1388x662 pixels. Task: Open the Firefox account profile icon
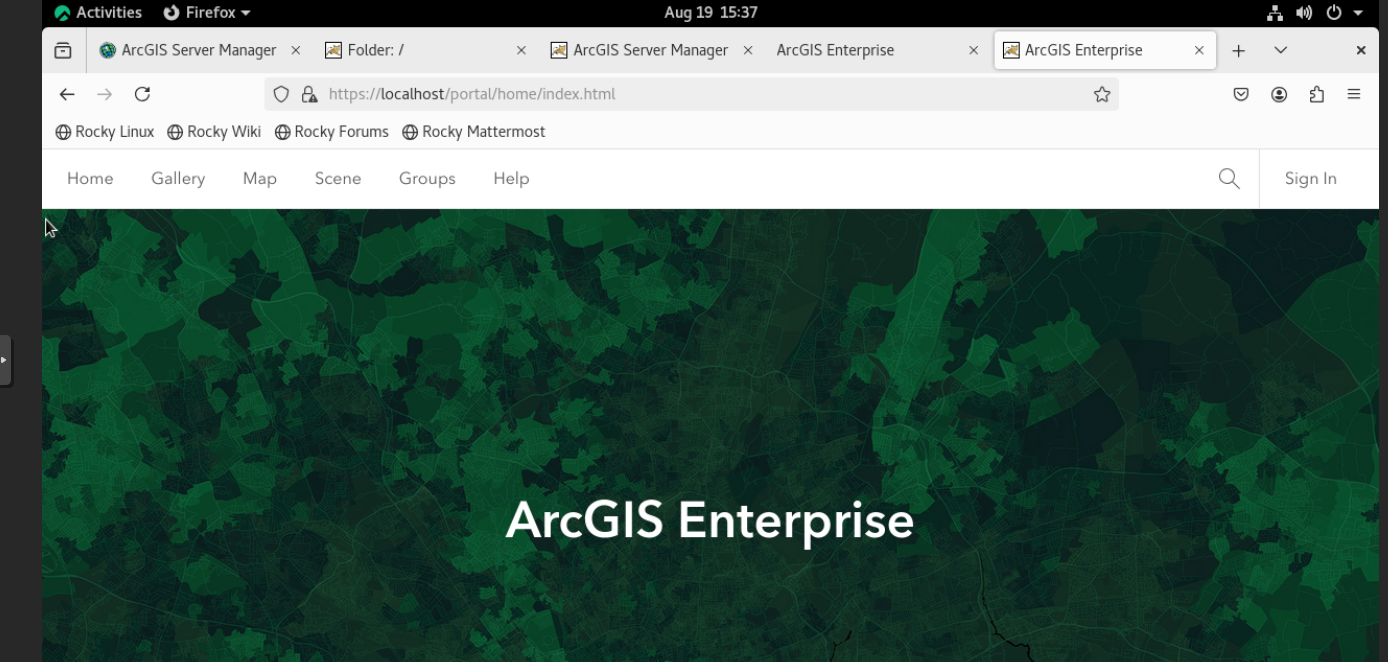(1279, 94)
